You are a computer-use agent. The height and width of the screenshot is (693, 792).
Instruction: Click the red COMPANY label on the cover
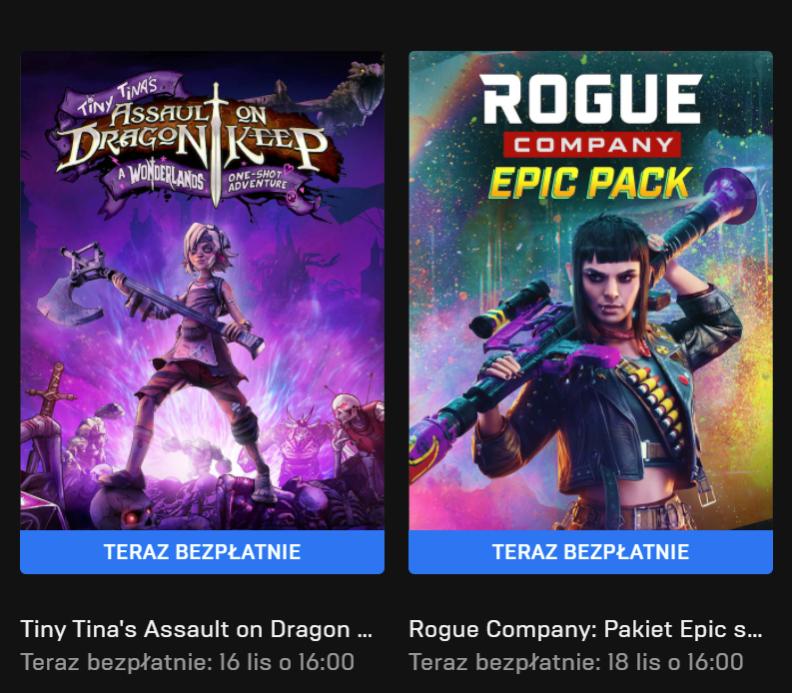[592, 145]
